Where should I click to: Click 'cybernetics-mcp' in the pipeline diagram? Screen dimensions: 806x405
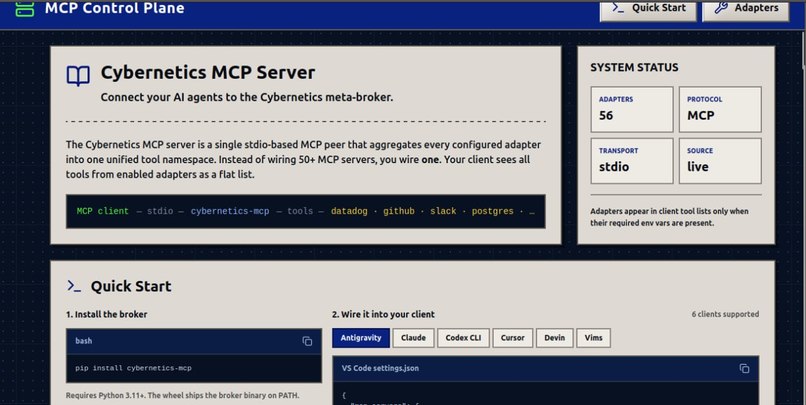[x=230, y=211]
